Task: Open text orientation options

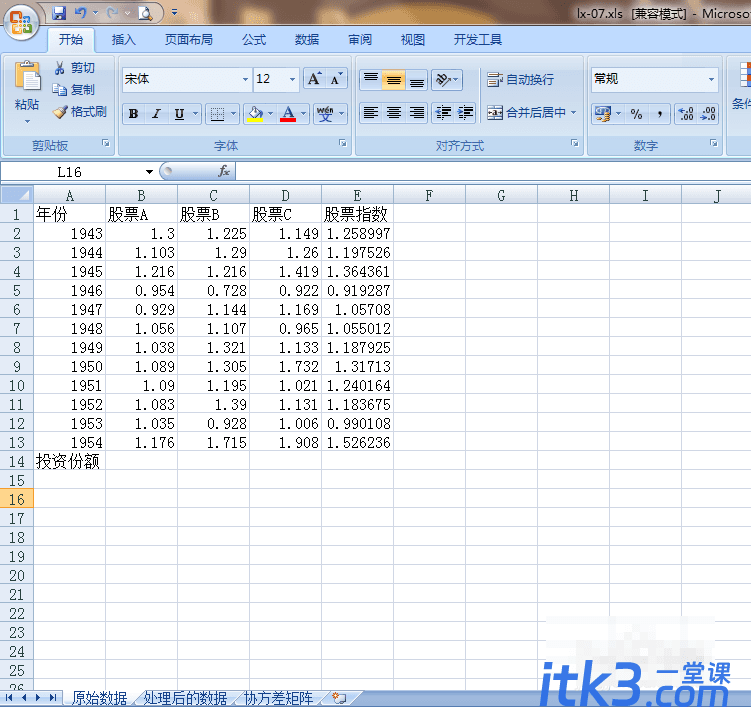Action: click(x=447, y=80)
